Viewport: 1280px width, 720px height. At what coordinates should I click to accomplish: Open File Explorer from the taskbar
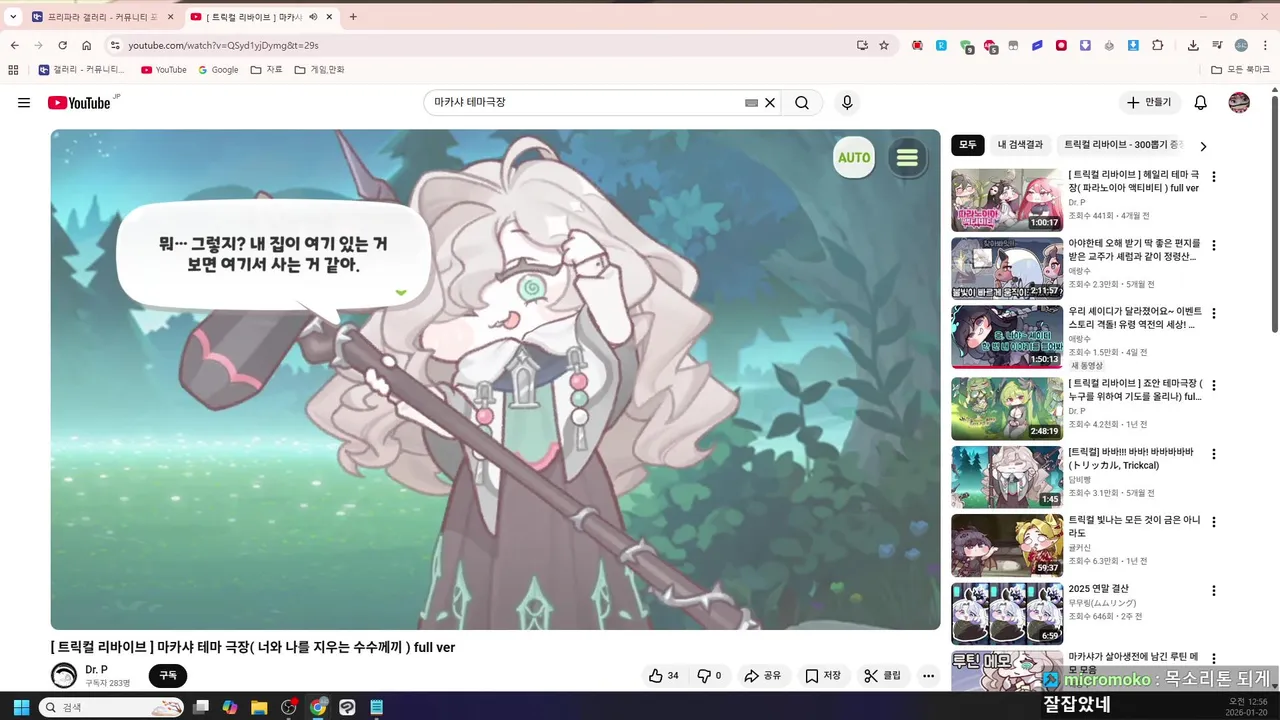tap(259, 707)
